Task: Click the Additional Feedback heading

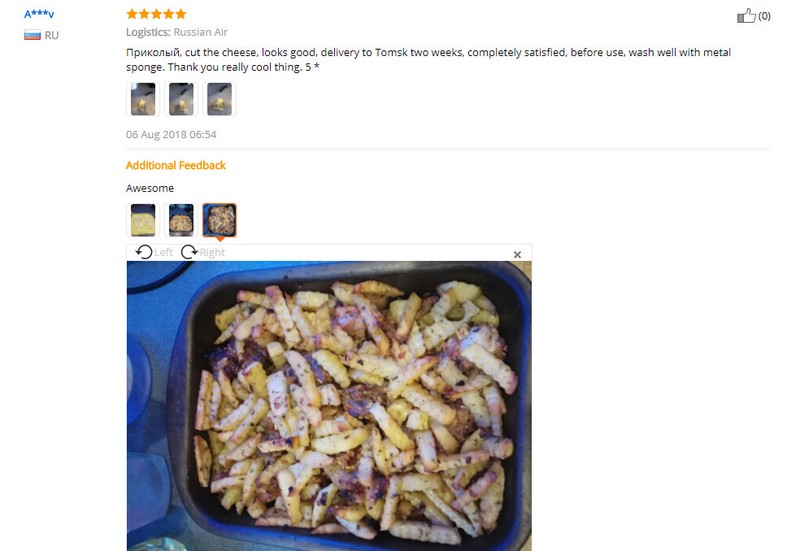Action: [x=176, y=165]
